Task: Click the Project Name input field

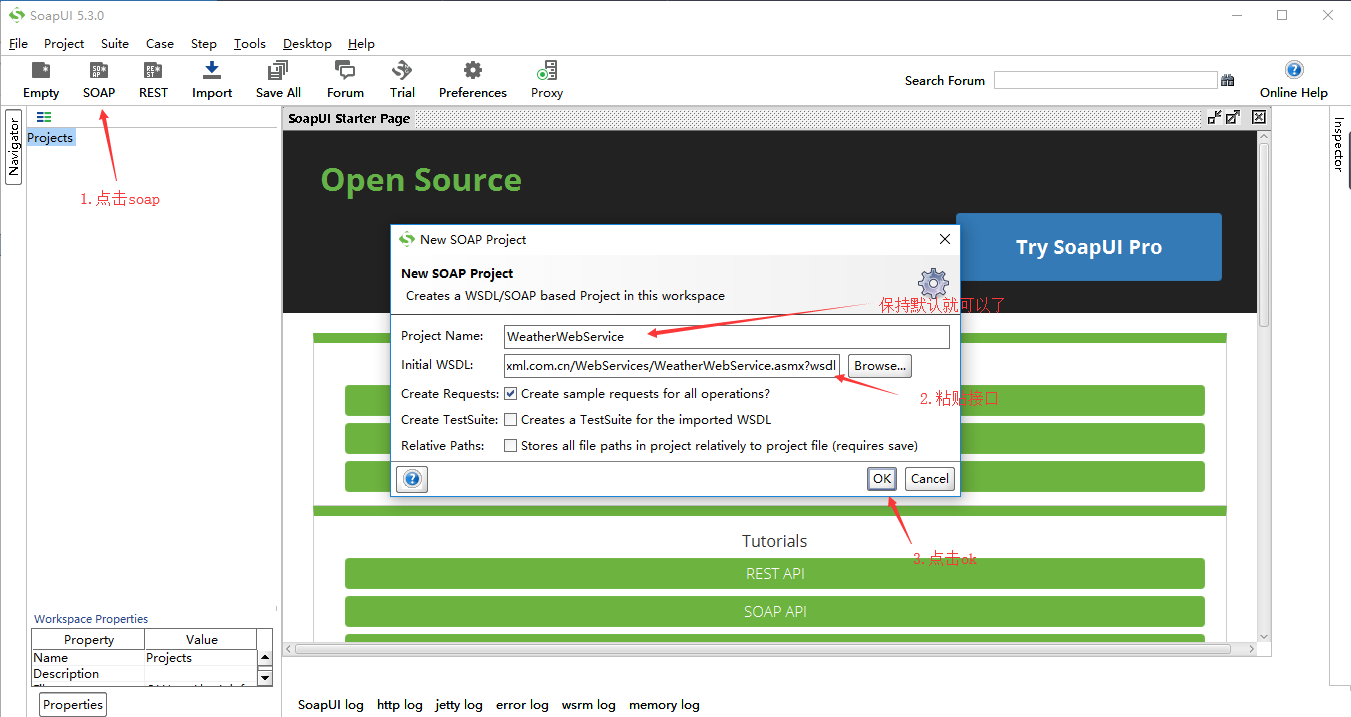Action: tap(726, 337)
